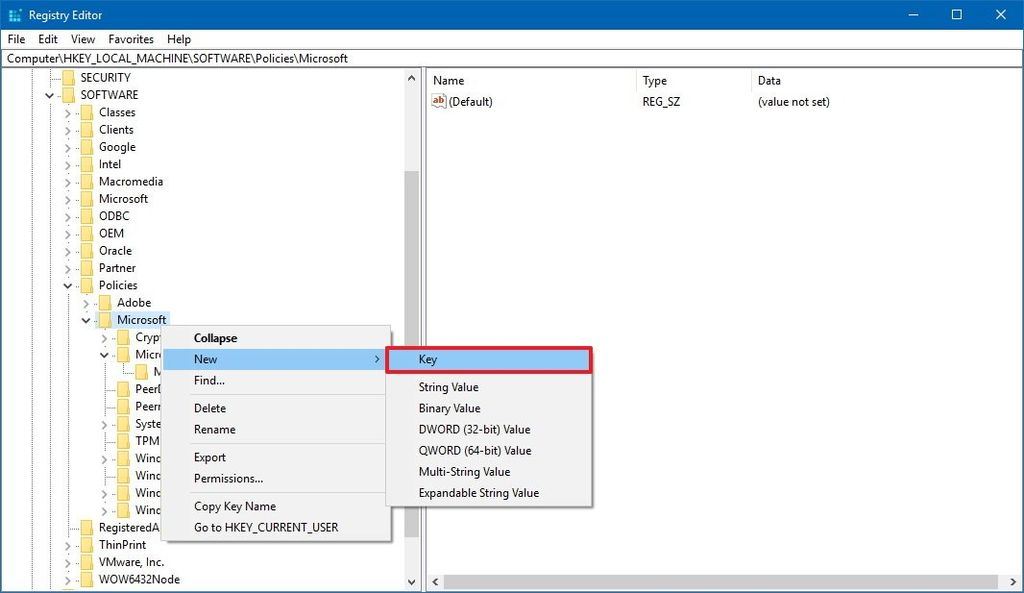1024x593 pixels.
Task: Collapse the Policies key using its chevron
Action: 67,285
